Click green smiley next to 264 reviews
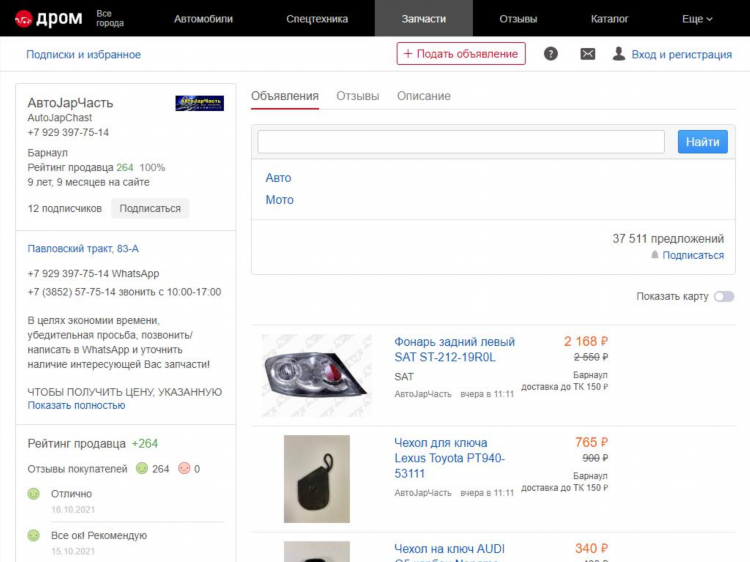The height and width of the screenshot is (562, 750). [142, 468]
